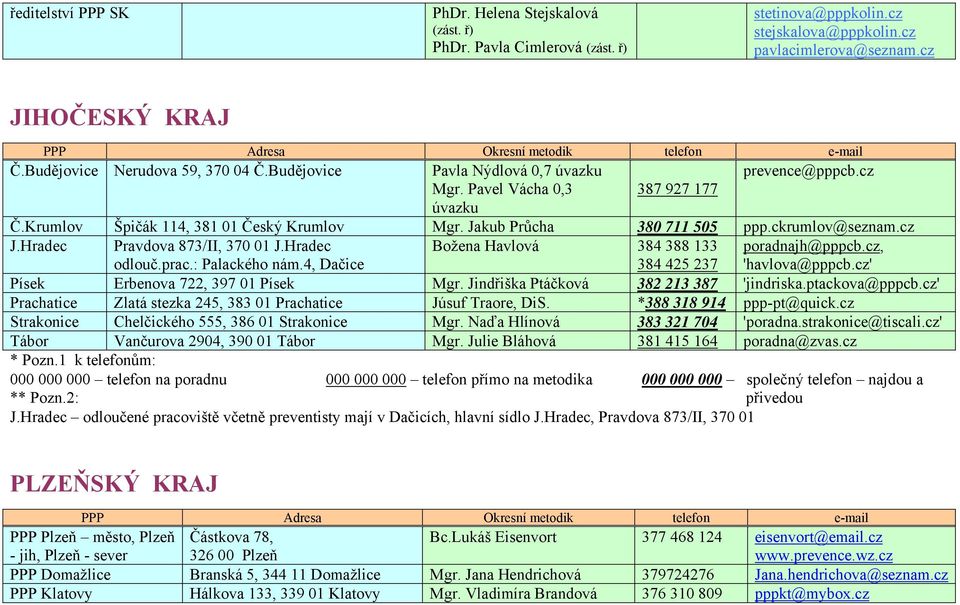Click address Vančurova 2904, 390 01 Tábor
This screenshot has height=605, width=960.
tap(214, 340)
